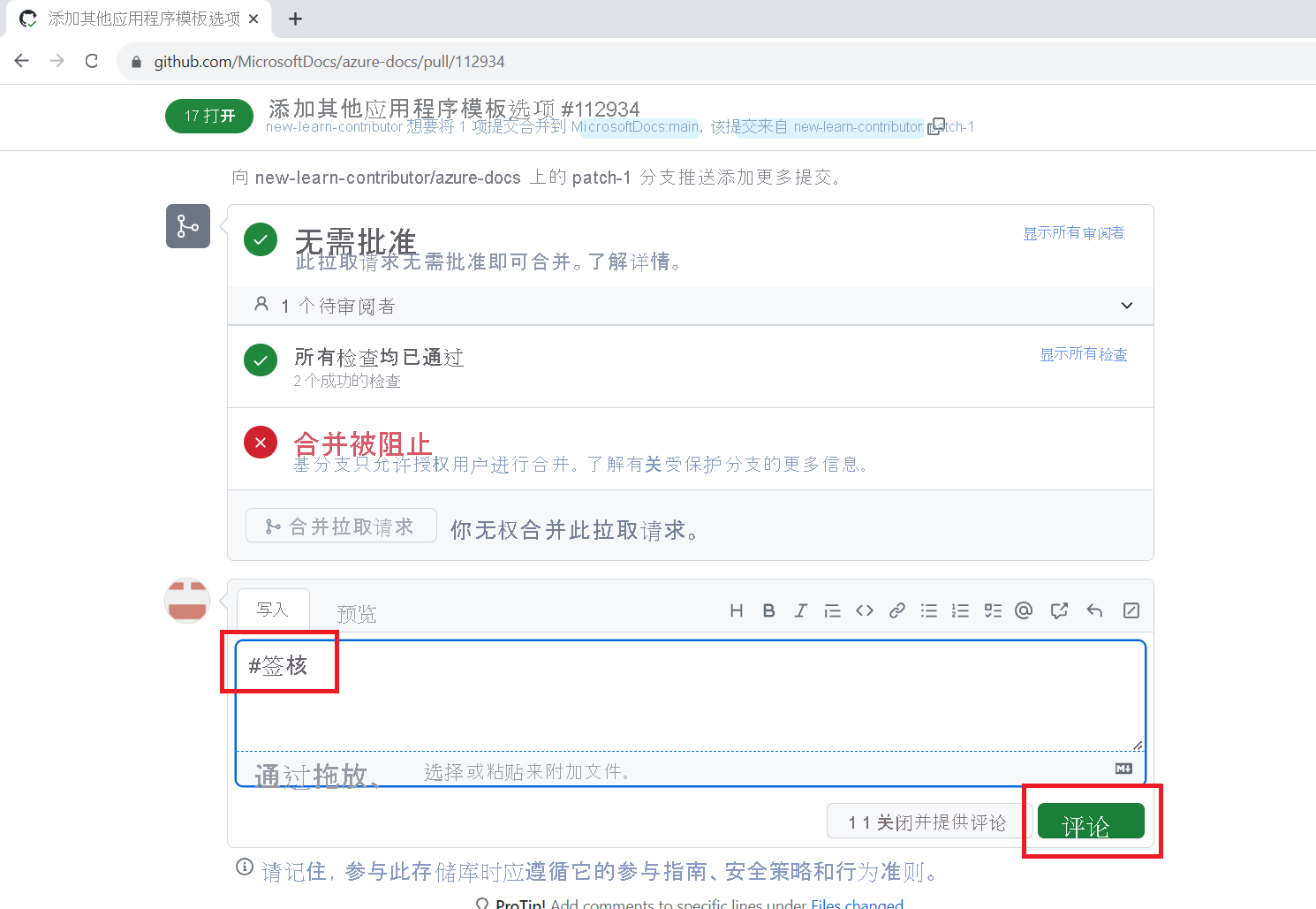Image resolution: width=1316 pixels, height=909 pixels.
Task: Mention a user with @ icon
Action: (1024, 610)
